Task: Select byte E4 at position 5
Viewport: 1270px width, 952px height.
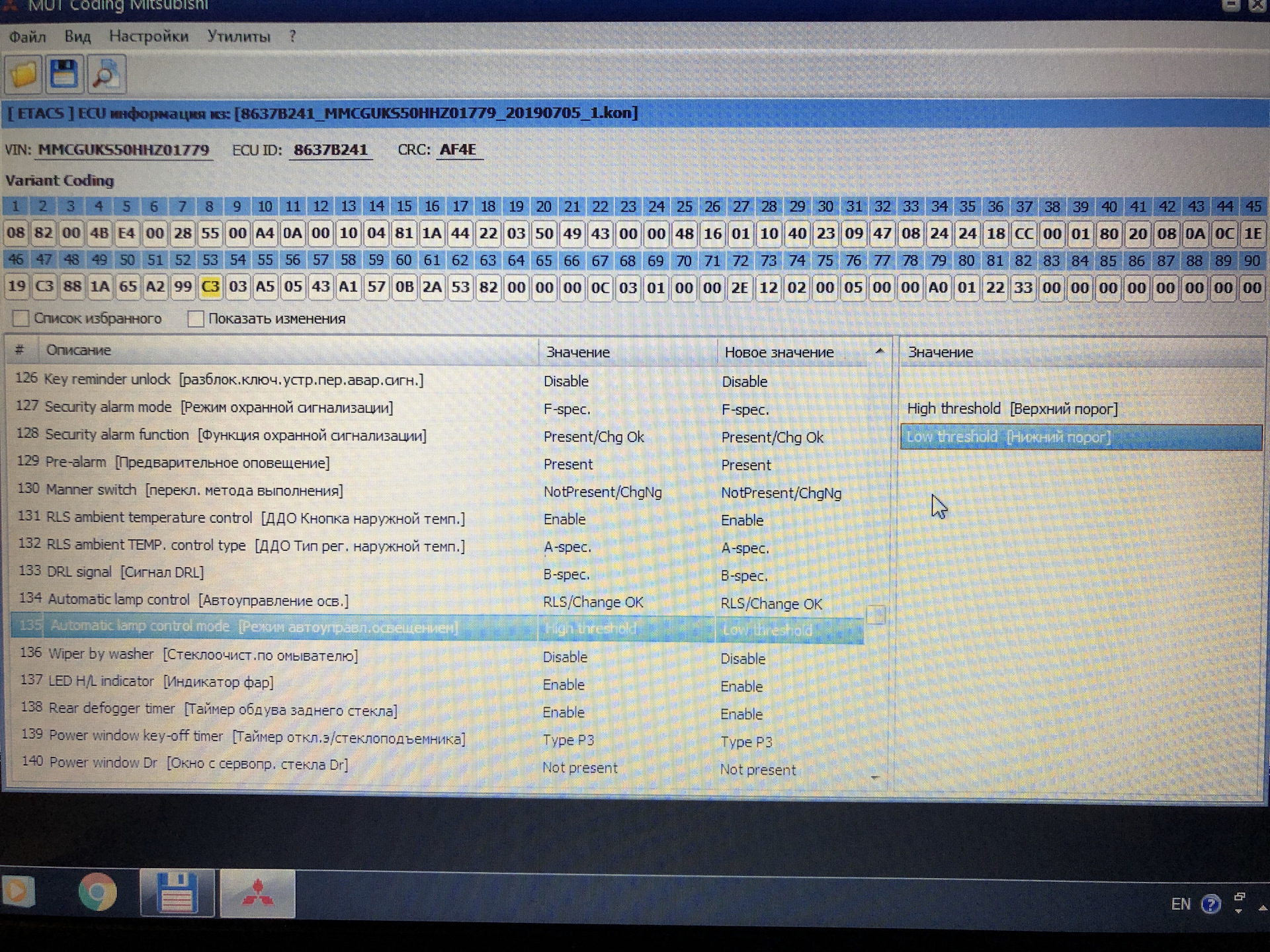Action: (x=126, y=233)
